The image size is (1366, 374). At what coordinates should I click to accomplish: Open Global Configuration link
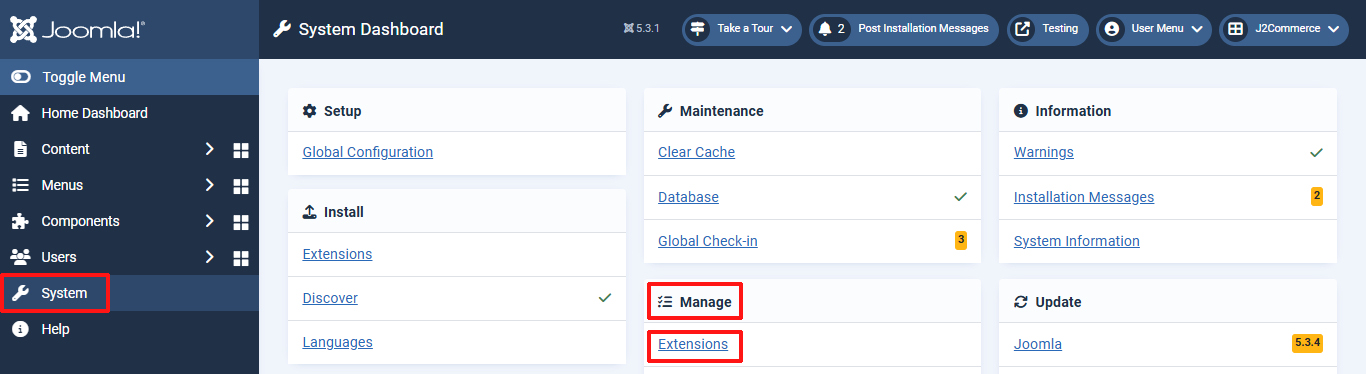coord(368,152)
